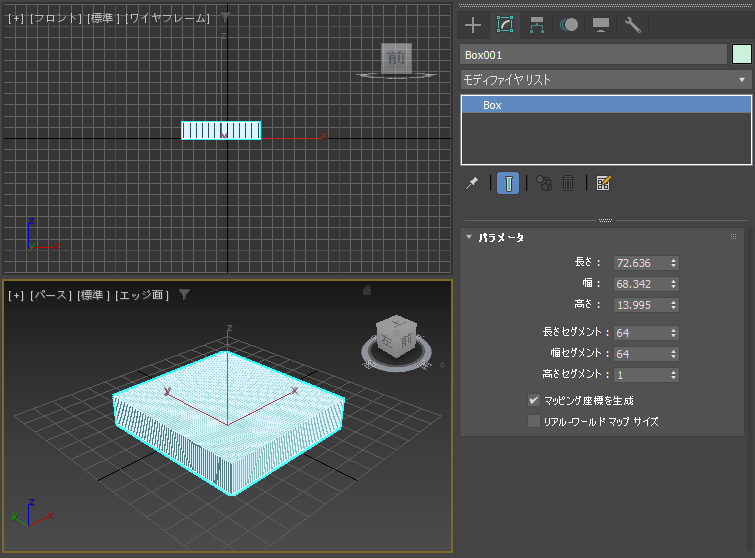Open [標準] menu in front viewport
The width and height of the screenshot is (755, 558).
[x=104, y=18]
